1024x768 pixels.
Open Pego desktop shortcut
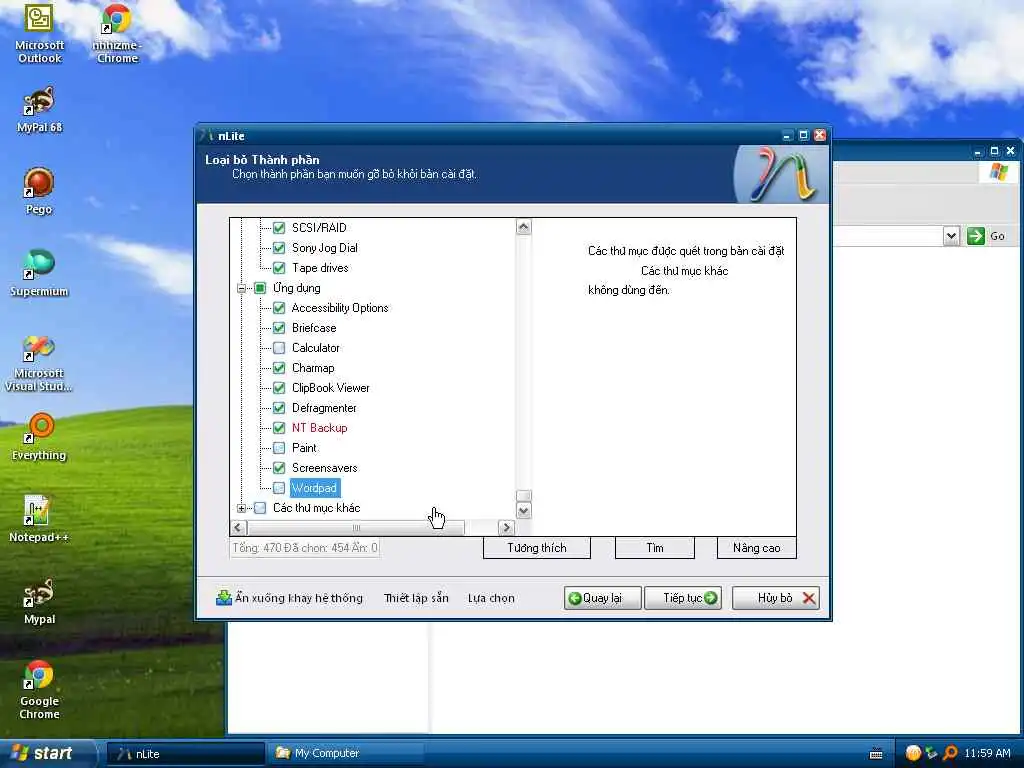pyautogui.click(x=39, y=191)
